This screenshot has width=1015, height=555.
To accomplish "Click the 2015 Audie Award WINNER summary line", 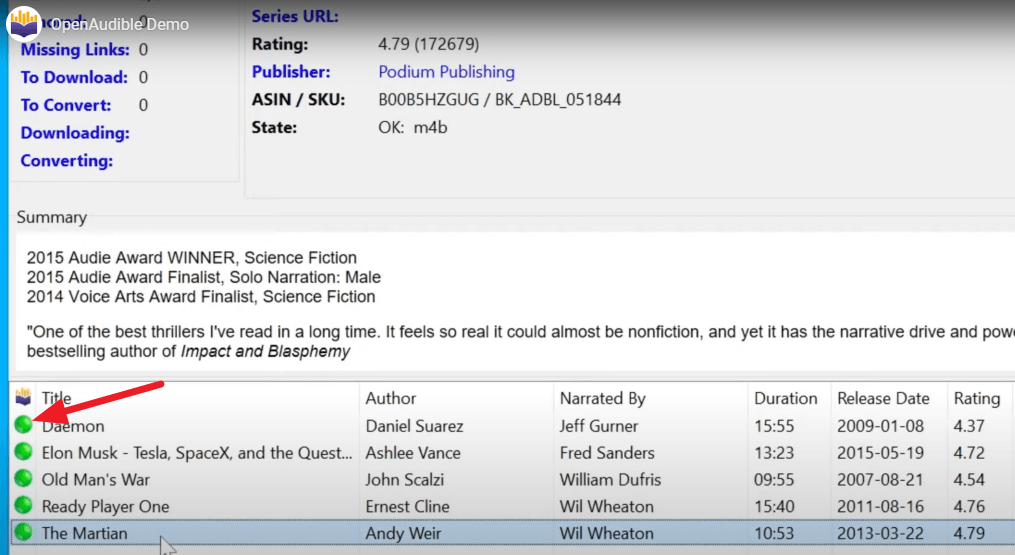I will click(192, 257).
